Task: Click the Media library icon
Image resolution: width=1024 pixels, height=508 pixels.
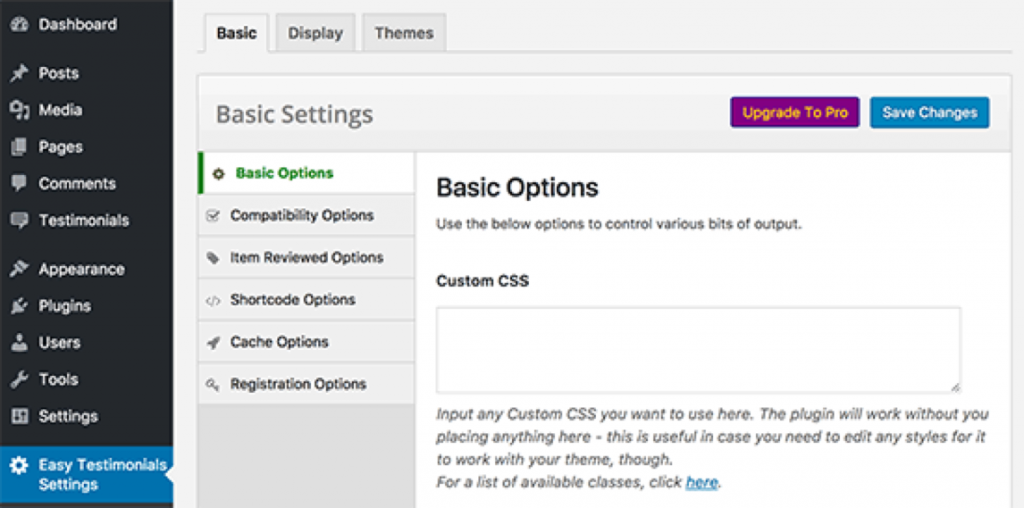Action: 20,110
